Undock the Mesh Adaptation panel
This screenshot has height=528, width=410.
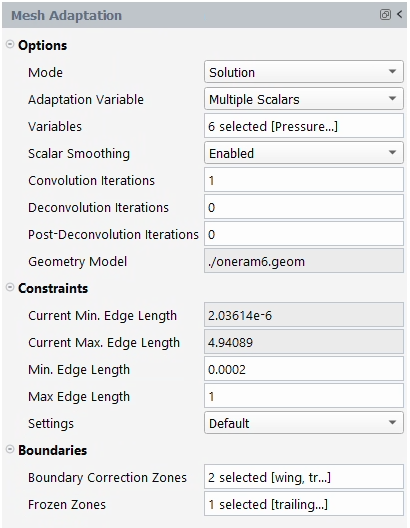point(385,14)
